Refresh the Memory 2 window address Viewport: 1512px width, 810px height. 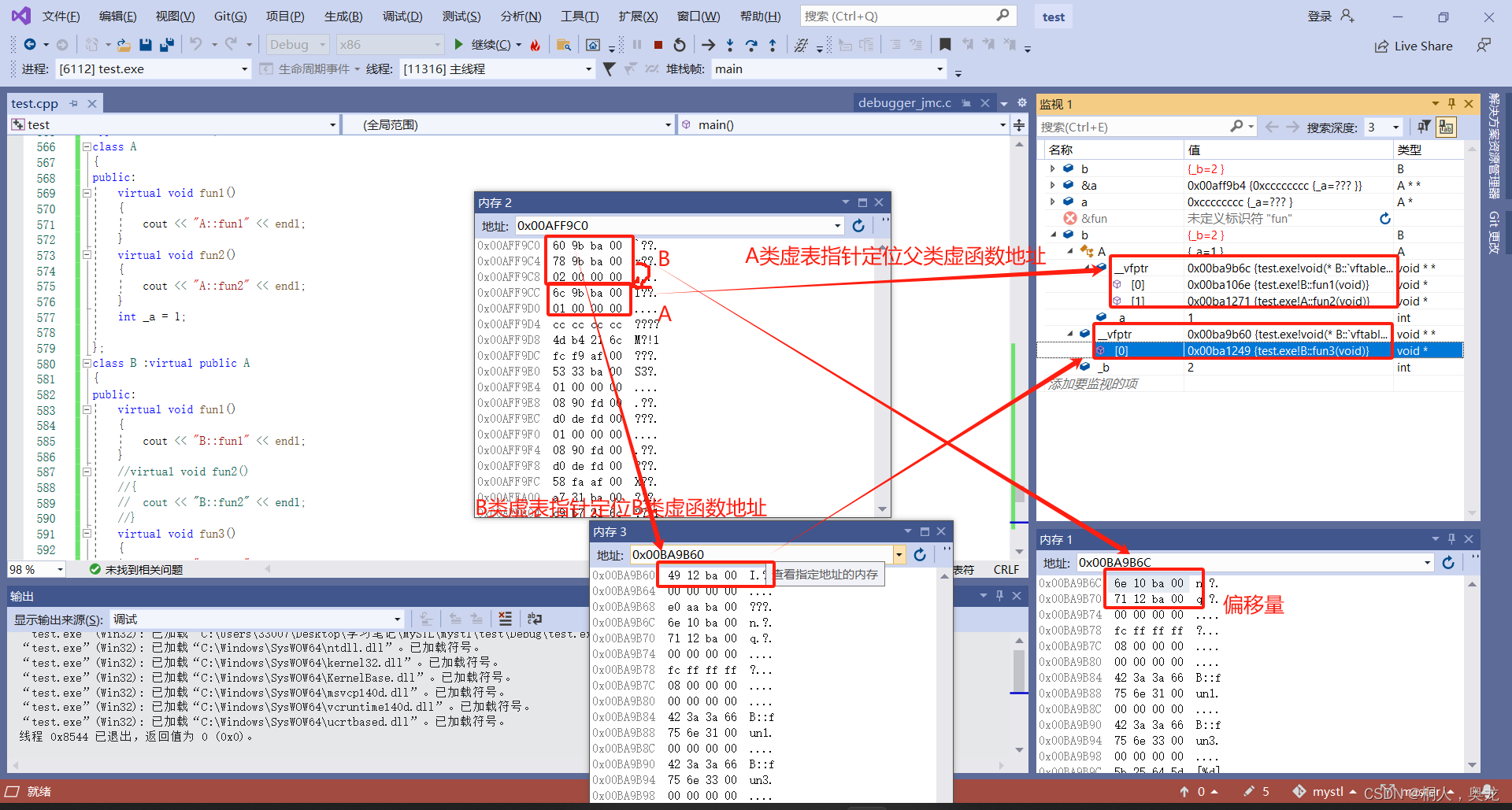(x=858, y=226)
